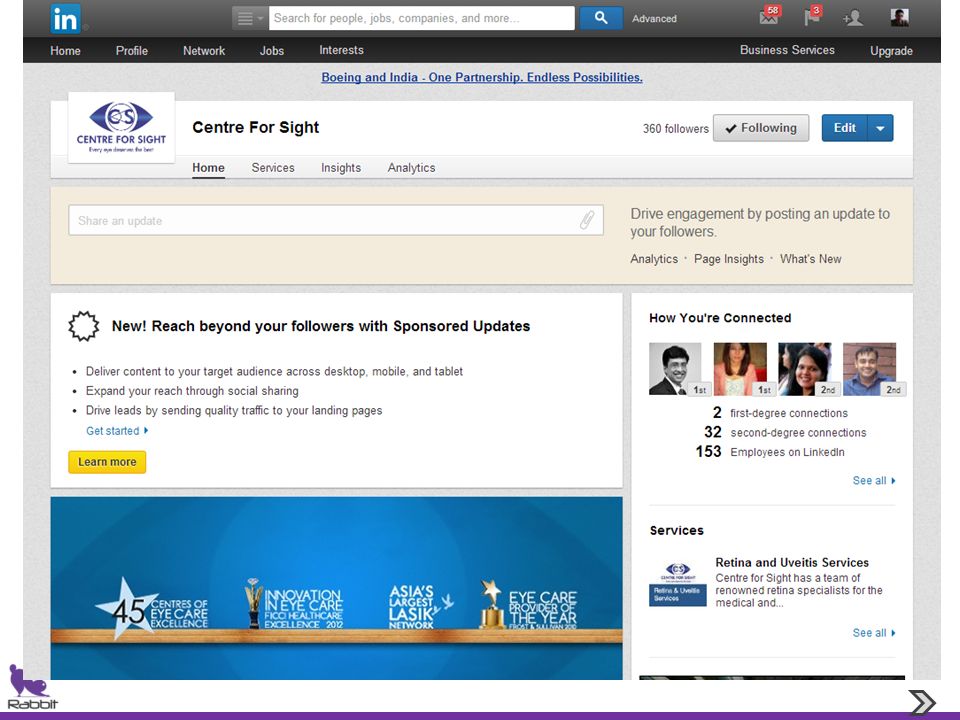Open the search category dropdown menu
960x720 pixels.
(x=250, y=18)
